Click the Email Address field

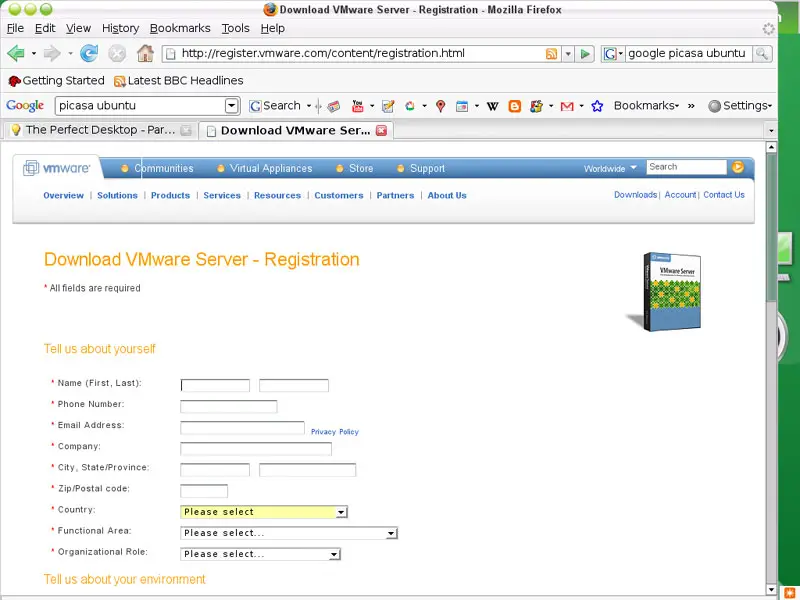pyautogui.click(x=242, y=428)
